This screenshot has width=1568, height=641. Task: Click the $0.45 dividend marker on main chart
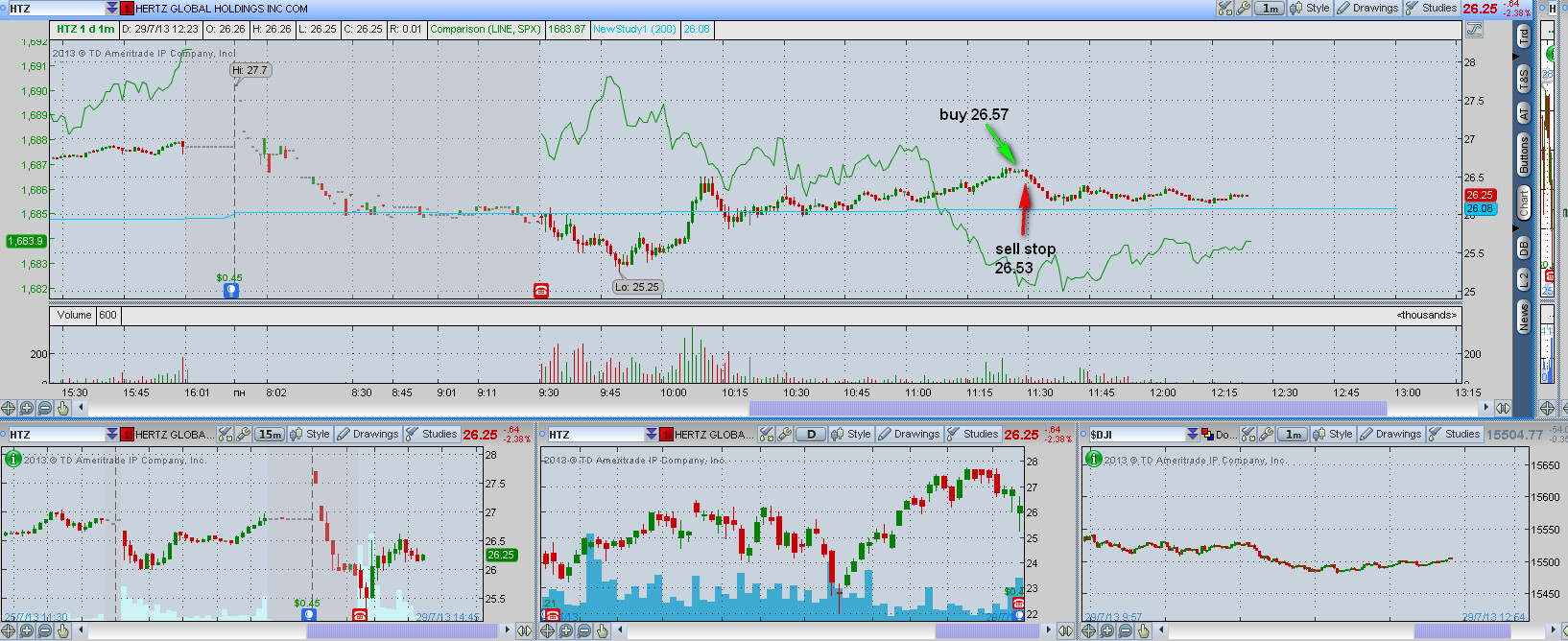(230, 290)
